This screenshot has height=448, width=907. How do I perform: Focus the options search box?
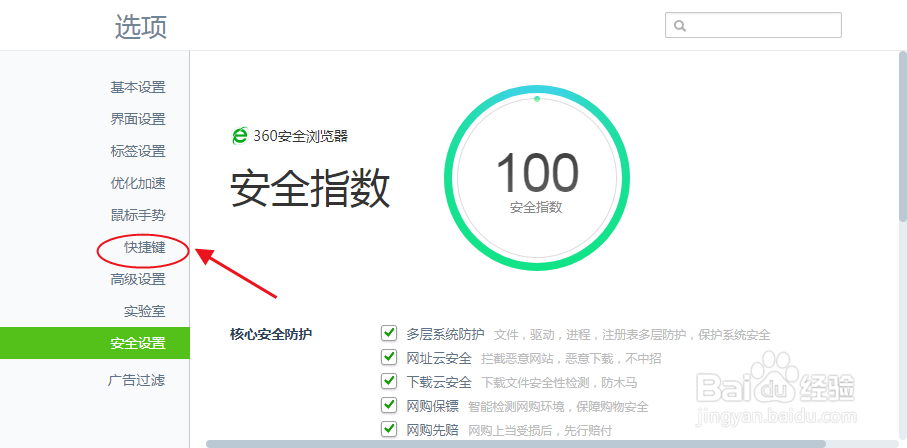(x=753, y=25)
